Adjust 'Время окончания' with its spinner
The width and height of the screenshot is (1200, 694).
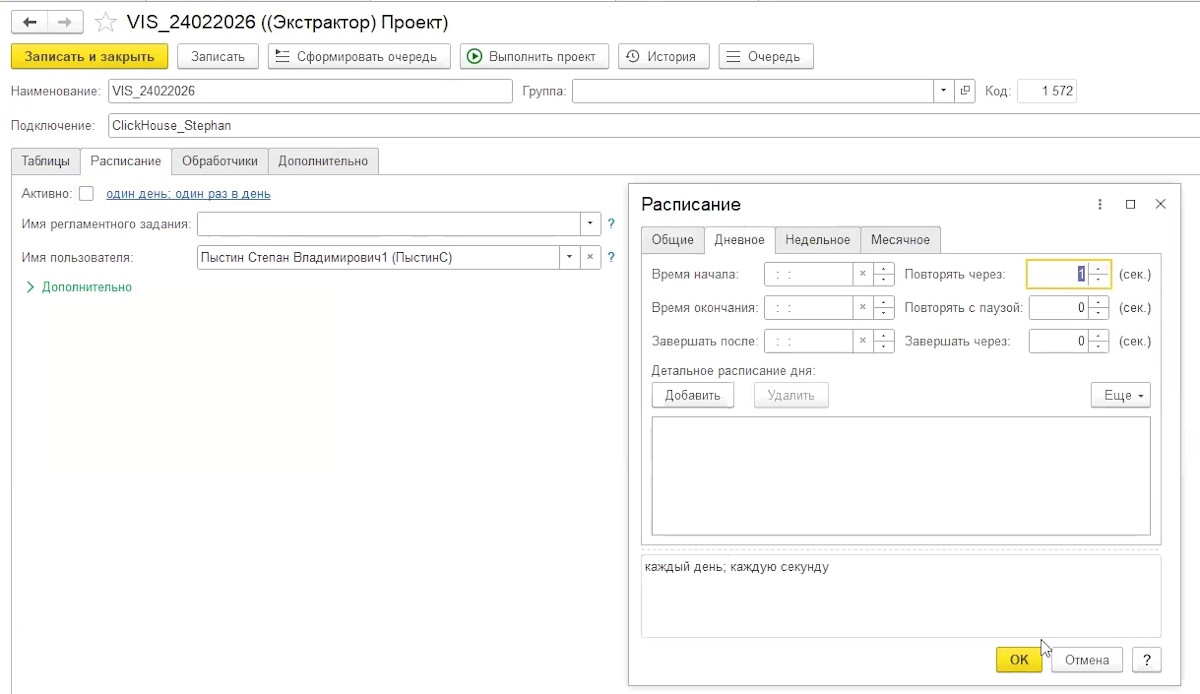tap(883, 307)
